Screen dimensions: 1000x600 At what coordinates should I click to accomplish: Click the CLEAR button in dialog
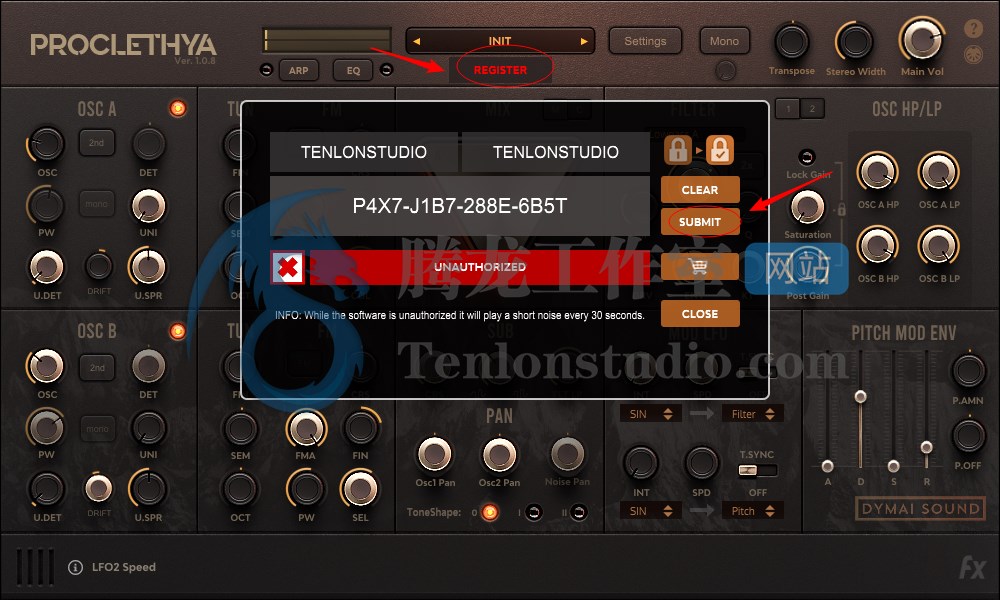tap(700, 190)
